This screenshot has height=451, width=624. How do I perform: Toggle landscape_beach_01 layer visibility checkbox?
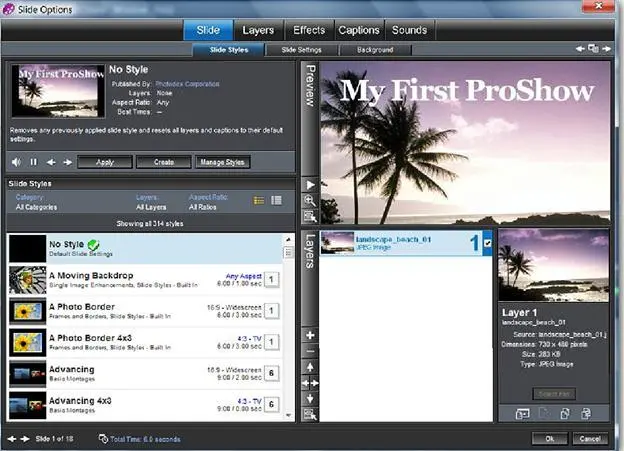(488, 242)
